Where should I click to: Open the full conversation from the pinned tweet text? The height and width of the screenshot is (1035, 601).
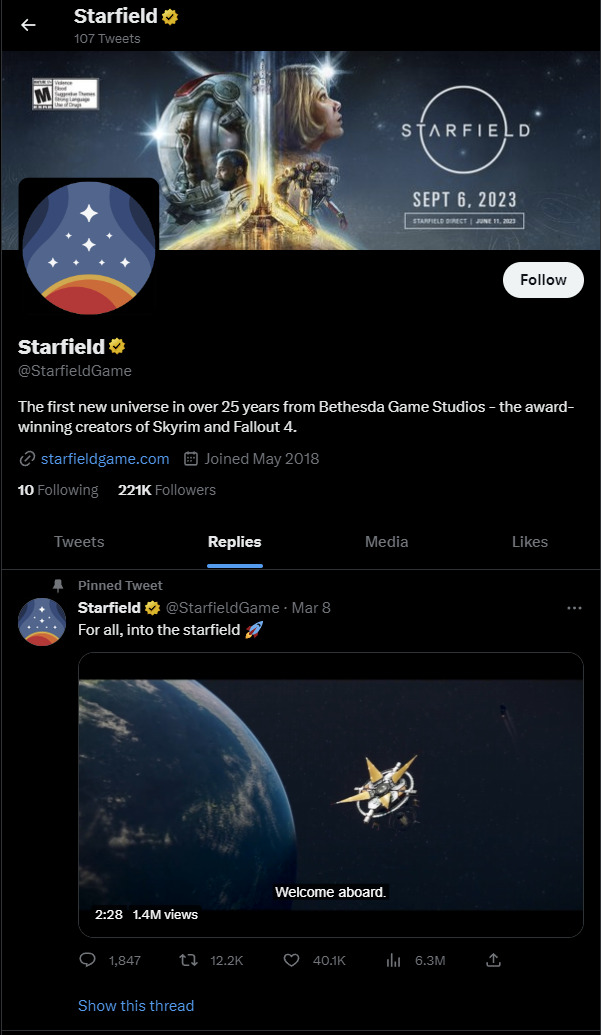[170, 630]
